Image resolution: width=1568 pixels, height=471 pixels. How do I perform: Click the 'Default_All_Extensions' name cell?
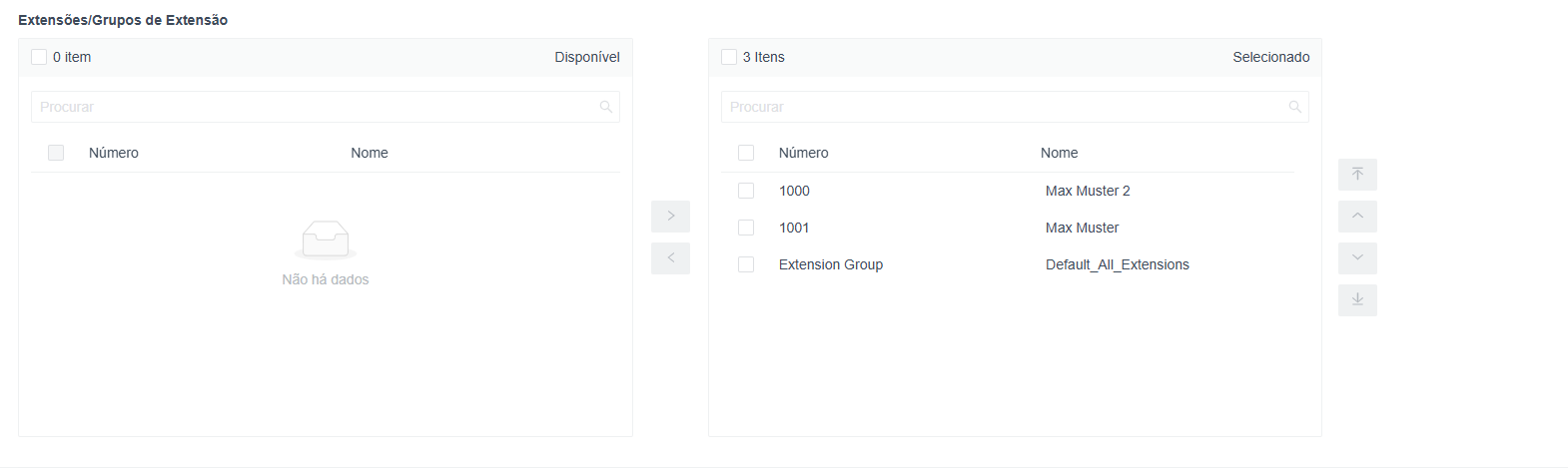tap(1118, 264)
